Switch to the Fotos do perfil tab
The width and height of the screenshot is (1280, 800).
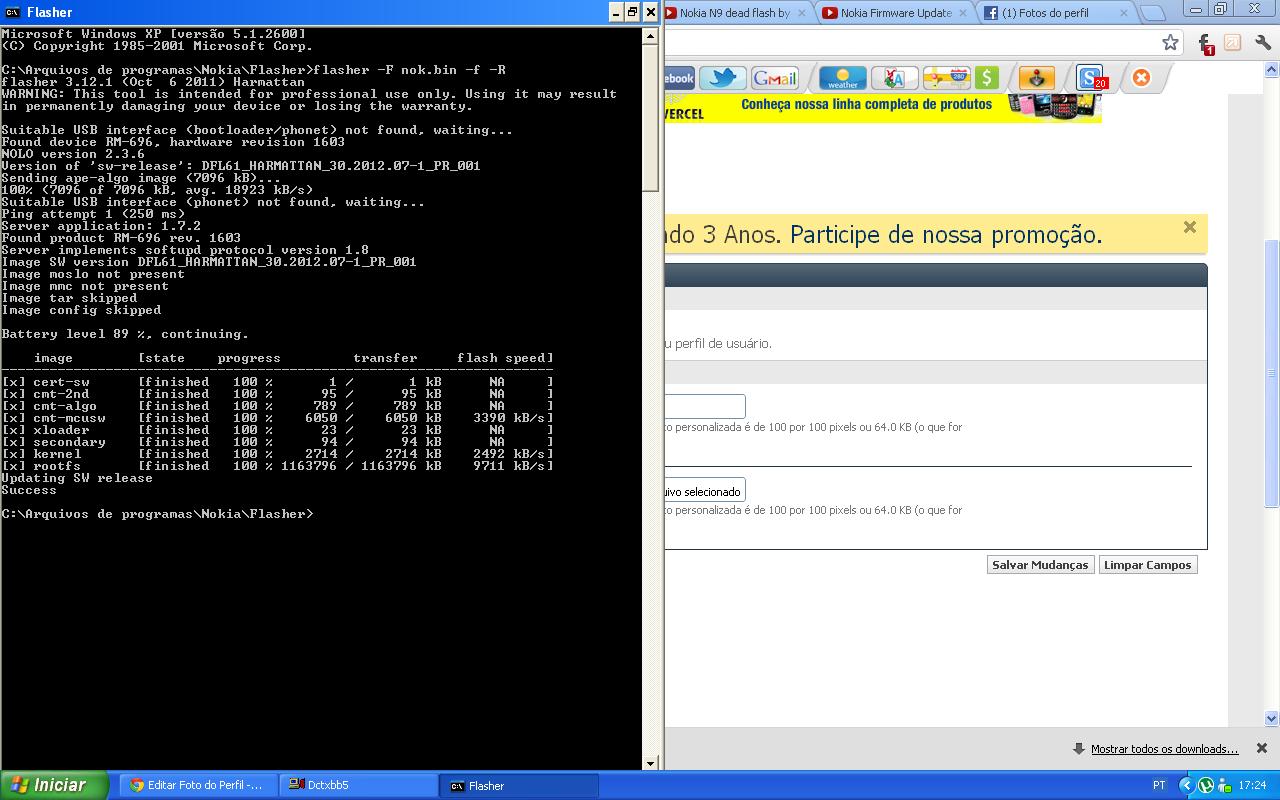coord(1053,13)
